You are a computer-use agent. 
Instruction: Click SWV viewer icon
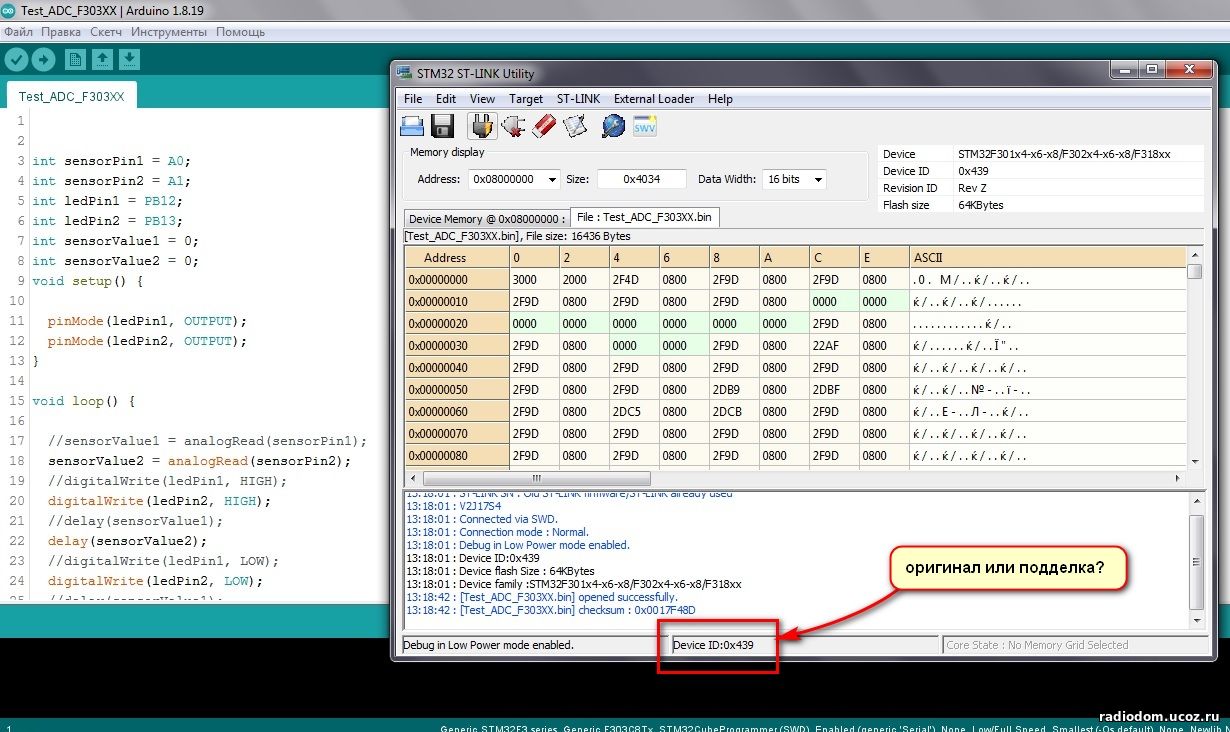click(x=645, y=125)
